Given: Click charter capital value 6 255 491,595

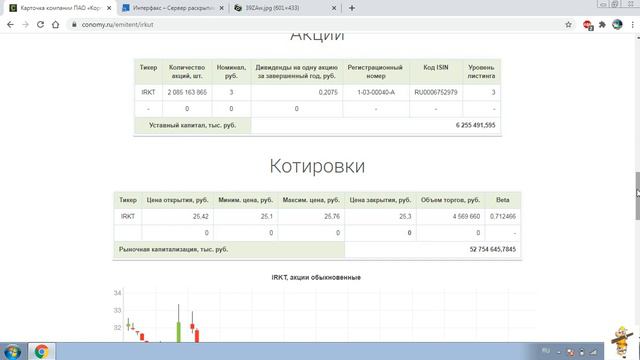Looking at the screenshot, I should click(476, 125).
